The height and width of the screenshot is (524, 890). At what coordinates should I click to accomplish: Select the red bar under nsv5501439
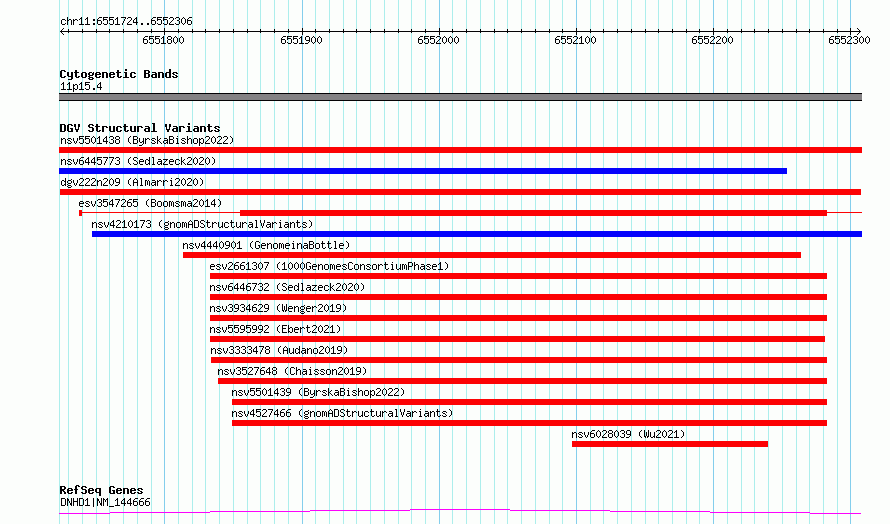pos(530,402)
